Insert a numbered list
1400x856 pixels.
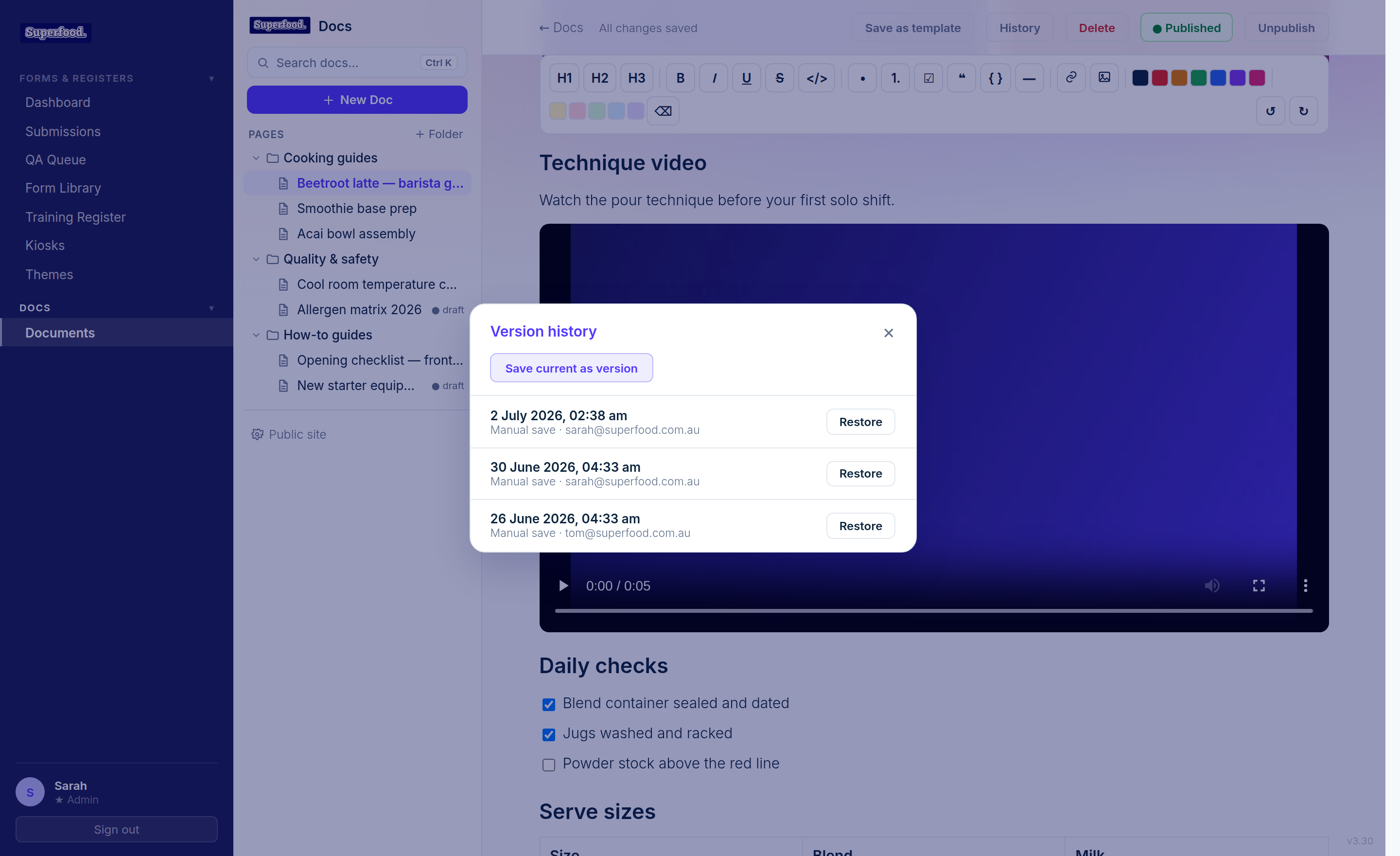pos(895,78)
